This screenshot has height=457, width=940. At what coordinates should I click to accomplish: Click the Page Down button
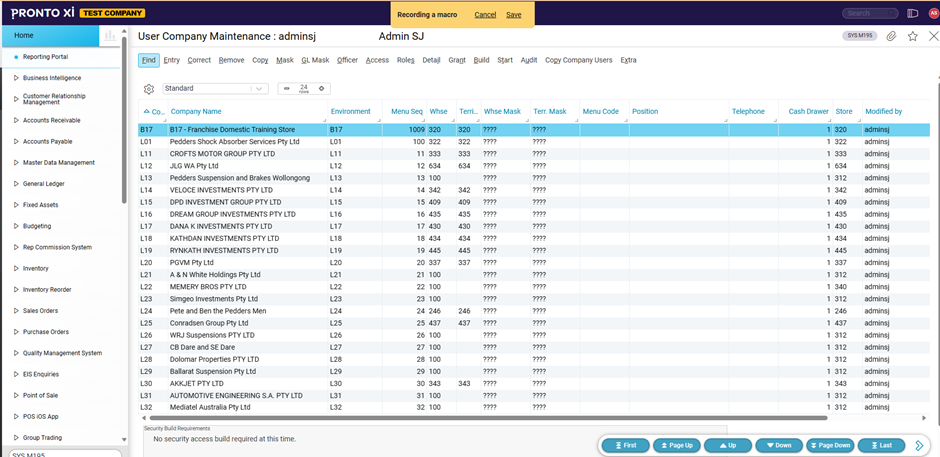coord(830,446)
